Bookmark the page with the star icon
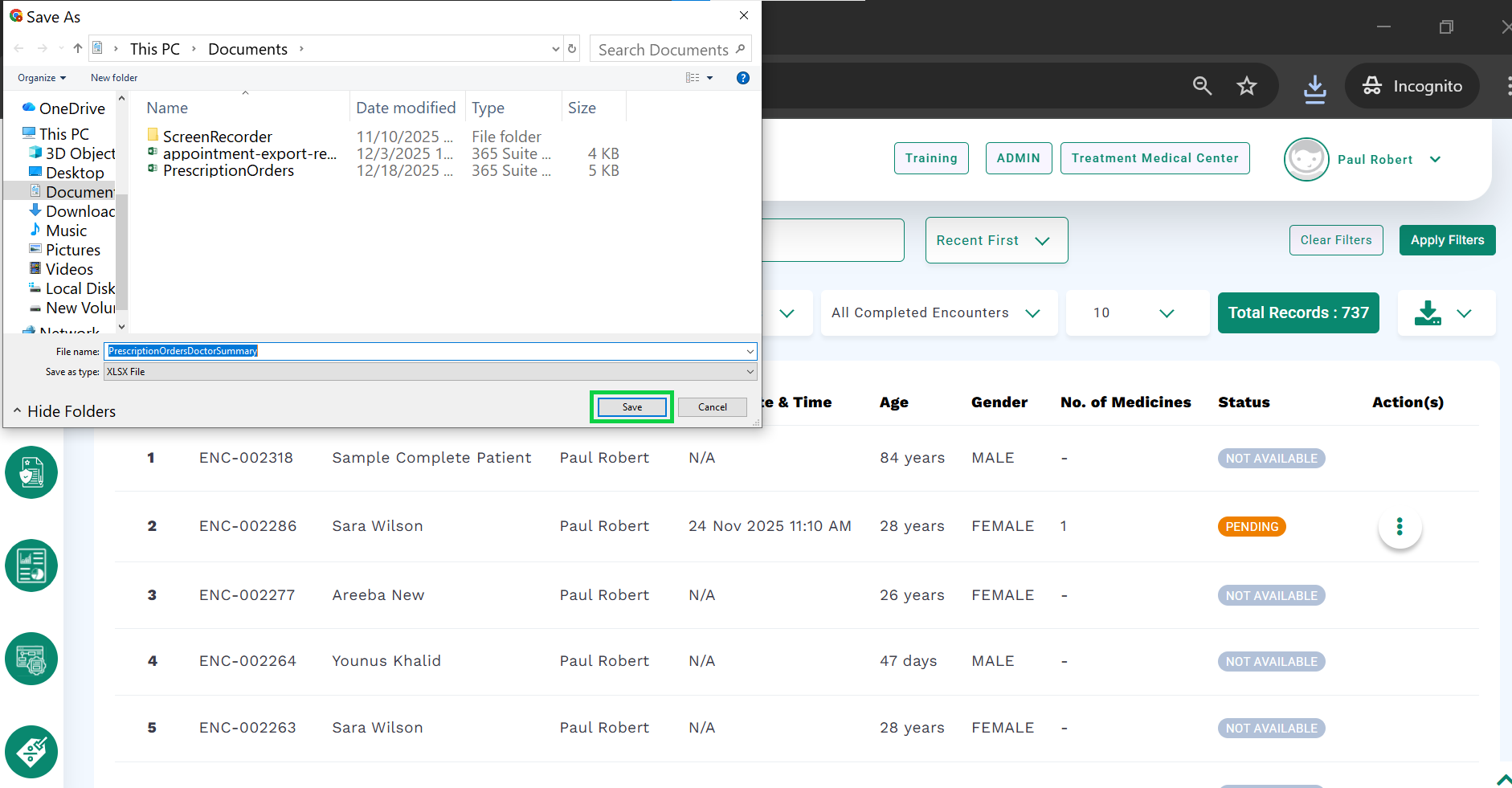The height and width of the screenshot is (788, 1512). click(1246, 86)
